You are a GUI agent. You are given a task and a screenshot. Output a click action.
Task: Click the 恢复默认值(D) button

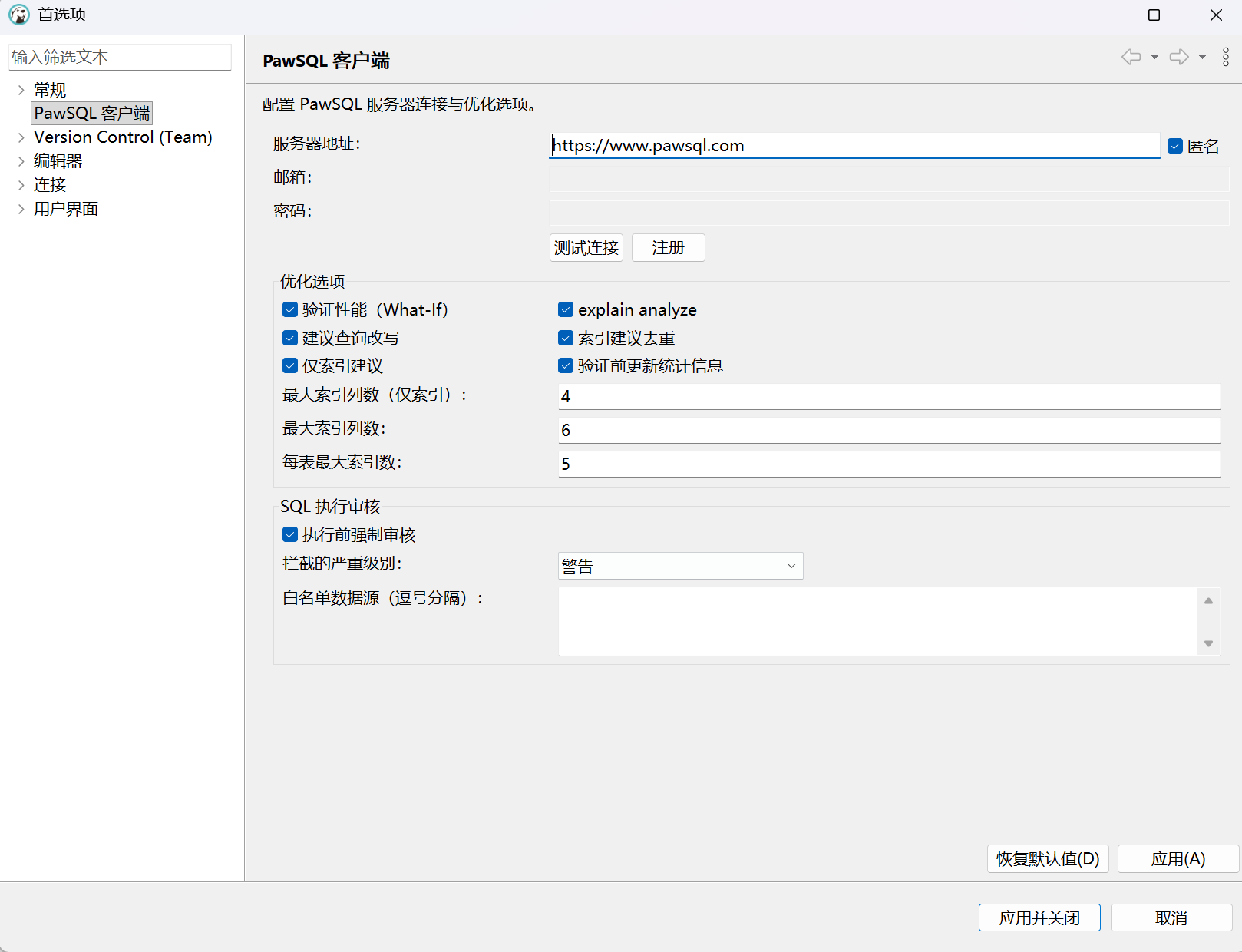coord(1048,858)
